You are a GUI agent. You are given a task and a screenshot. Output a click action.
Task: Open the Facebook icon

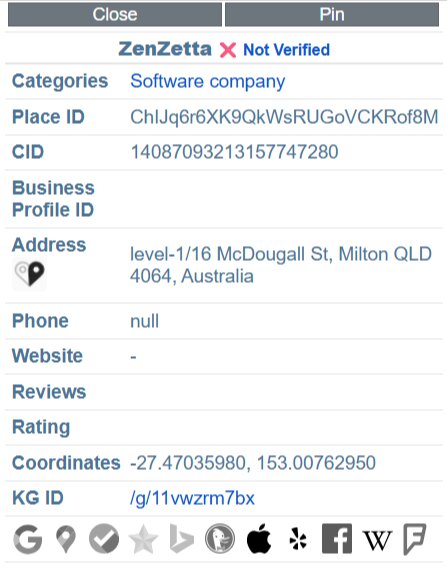(x=337, y=539)
